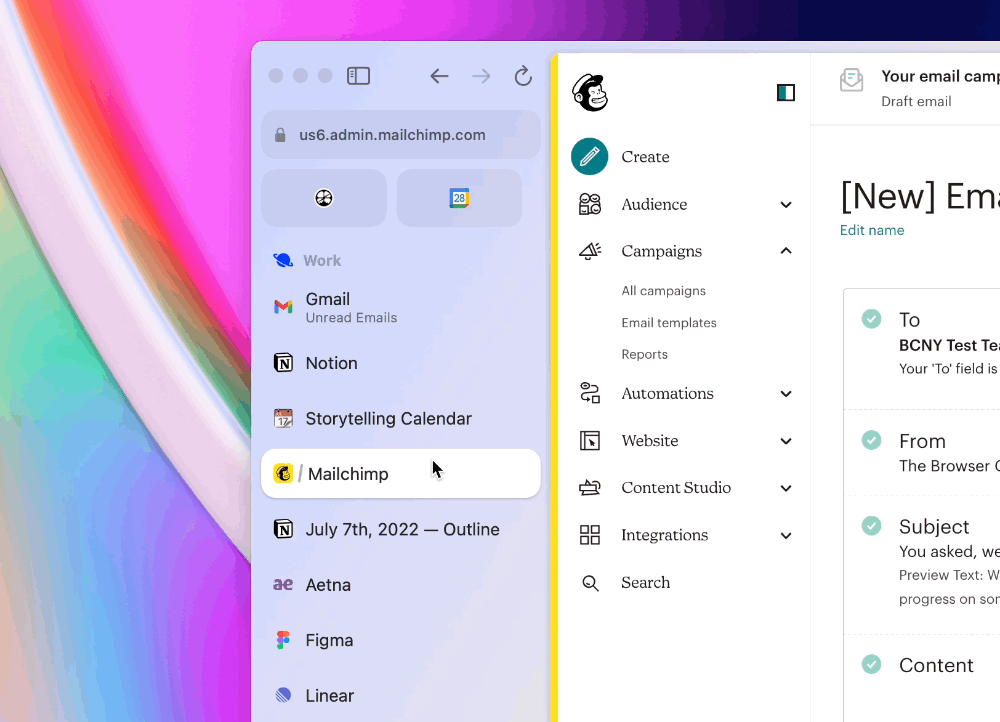Click the Draft email status text
Viewport: 1000px width, 722px height.
click(916, 101)
